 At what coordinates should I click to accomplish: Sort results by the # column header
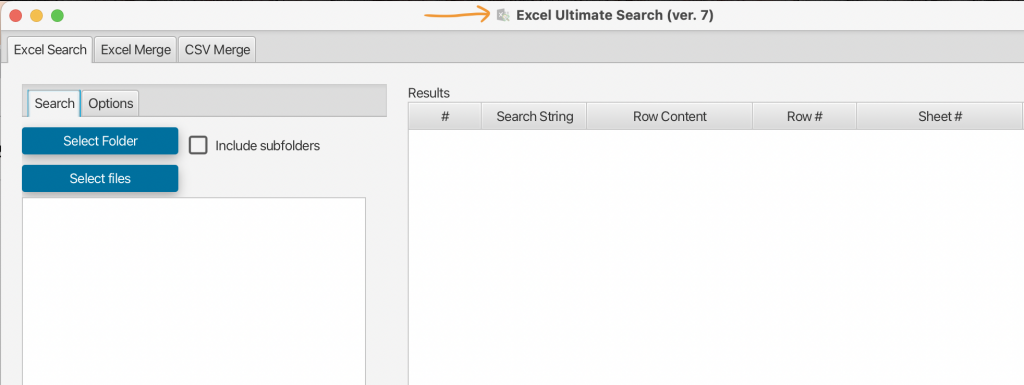point(445,116)
